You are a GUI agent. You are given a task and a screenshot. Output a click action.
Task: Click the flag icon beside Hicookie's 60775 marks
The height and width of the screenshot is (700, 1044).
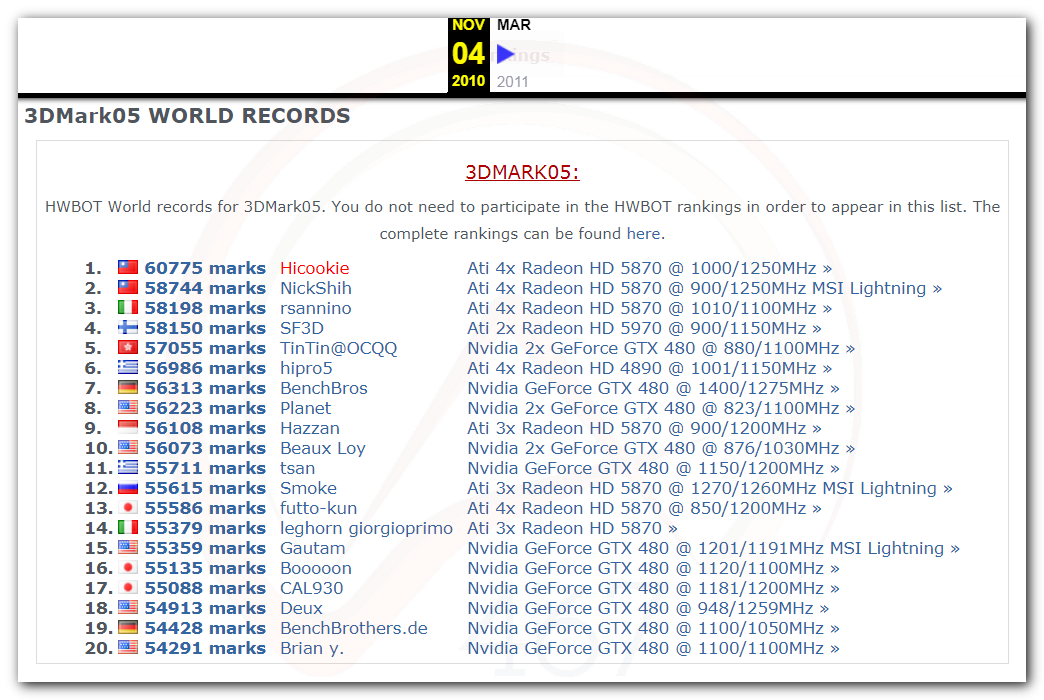click(x=128, y=268)
